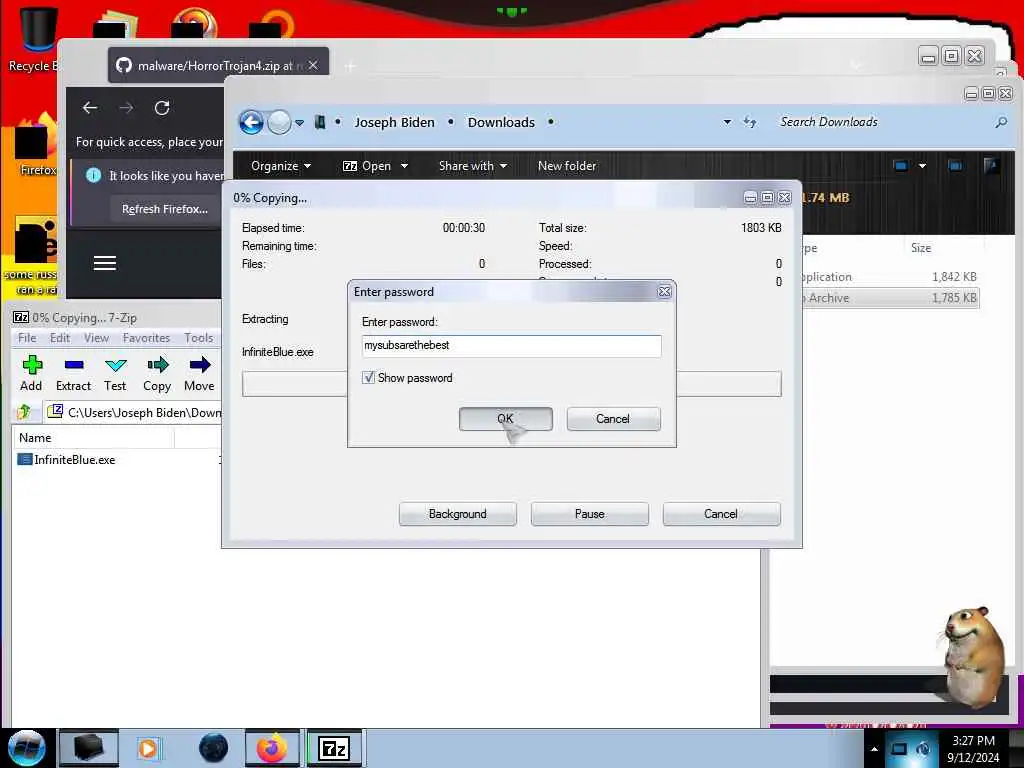Click New folder in Explorer toolbar
This screenshot has height=768, width=1024.
pos(567,166)
